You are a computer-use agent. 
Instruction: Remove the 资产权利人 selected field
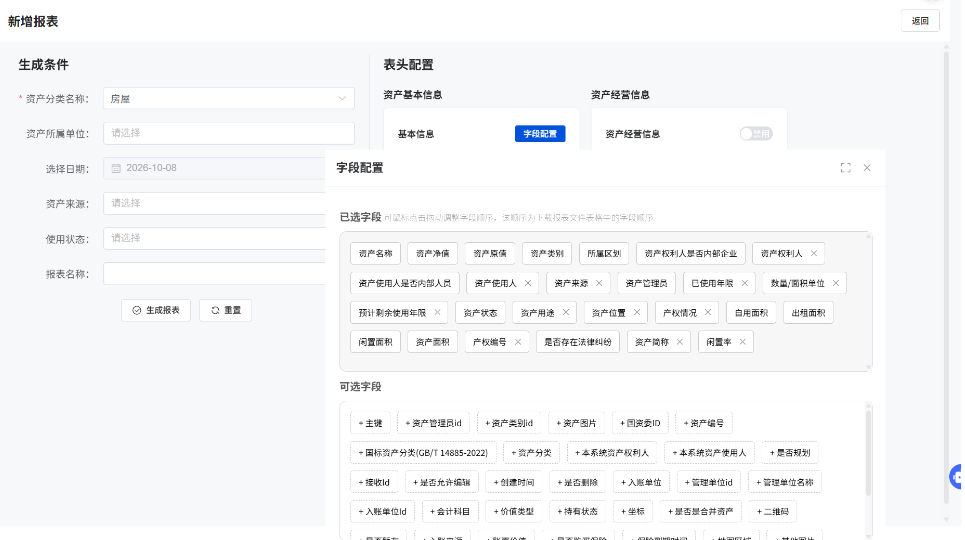814,254
